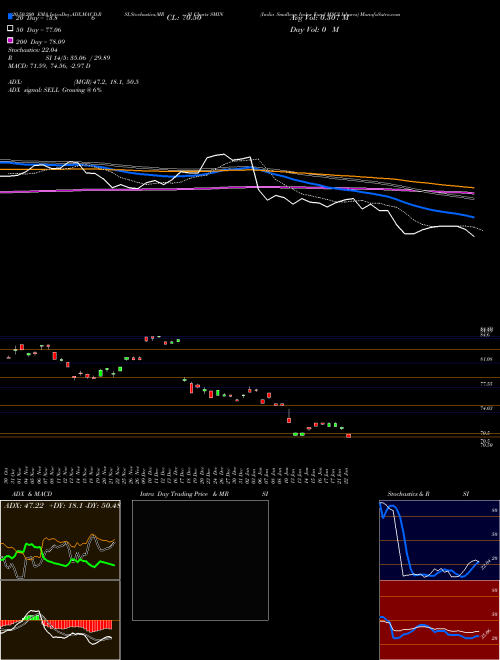Click the 77.55 price axis label
The width and height of the screenshot is (500, 660).
tap(487, 384)
